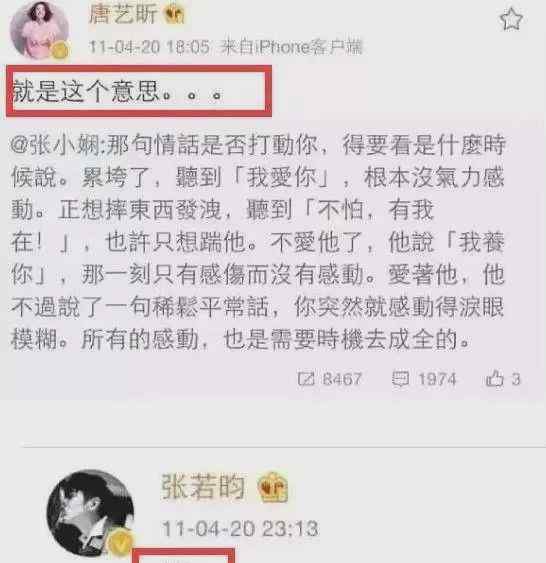Viewport: 546px width, 563px height.
Task: Tap the thumbs-up like icon
Action: (x=495, y=378)
